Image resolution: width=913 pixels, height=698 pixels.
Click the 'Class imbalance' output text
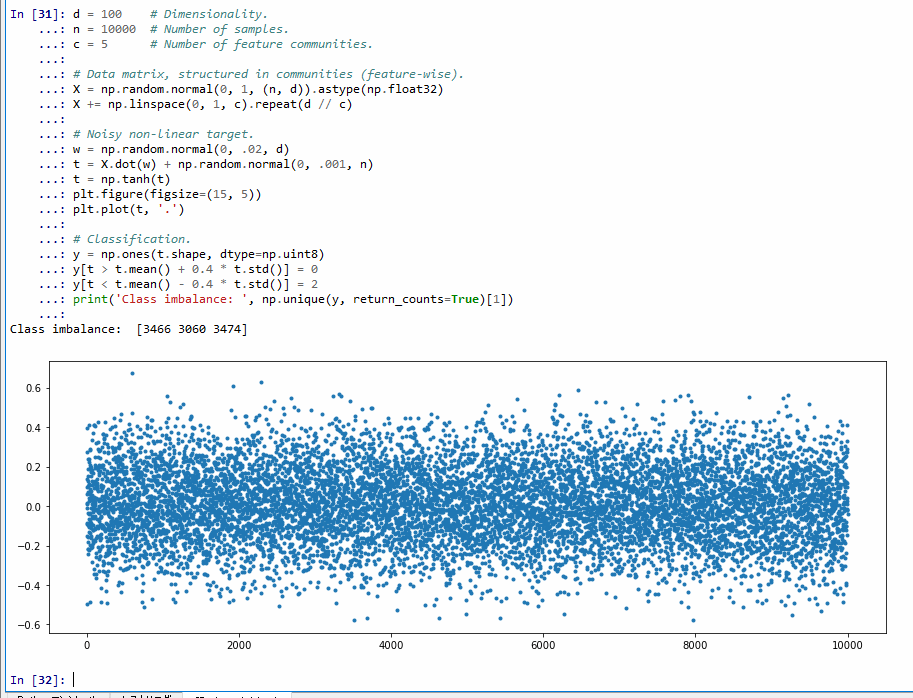(128, 329)
